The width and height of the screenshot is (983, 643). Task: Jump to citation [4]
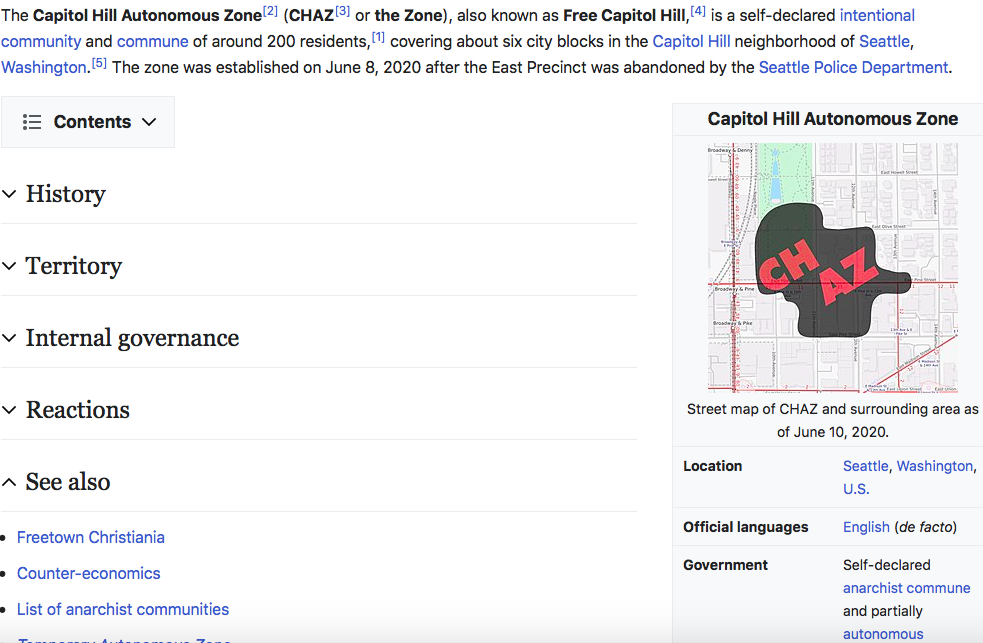pyautogui.click(x=698, y=11)
